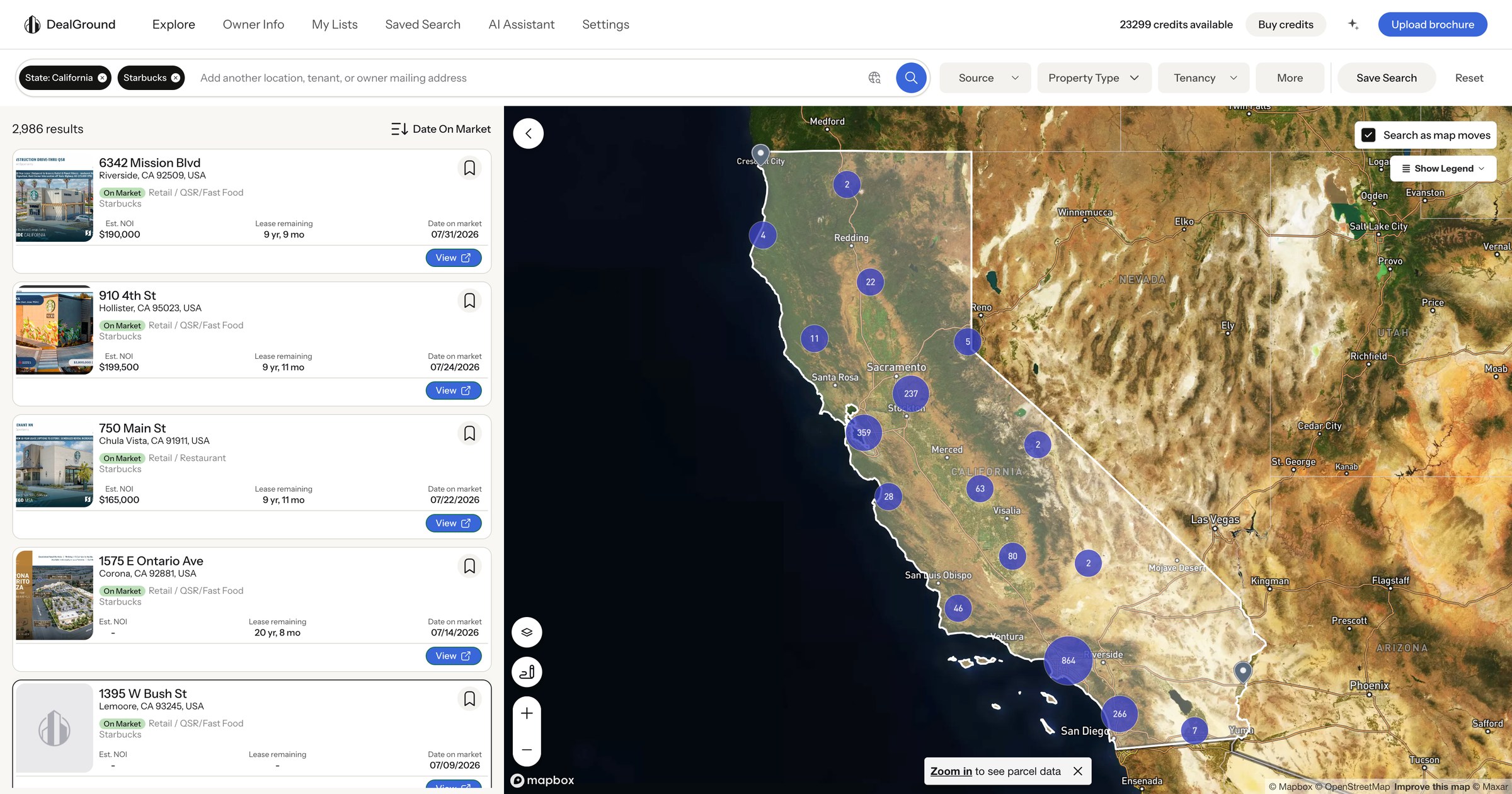This screenshot has height=794, width=1512.
Task: View the 750 Main St listing
Action: (x=454, y=524)
